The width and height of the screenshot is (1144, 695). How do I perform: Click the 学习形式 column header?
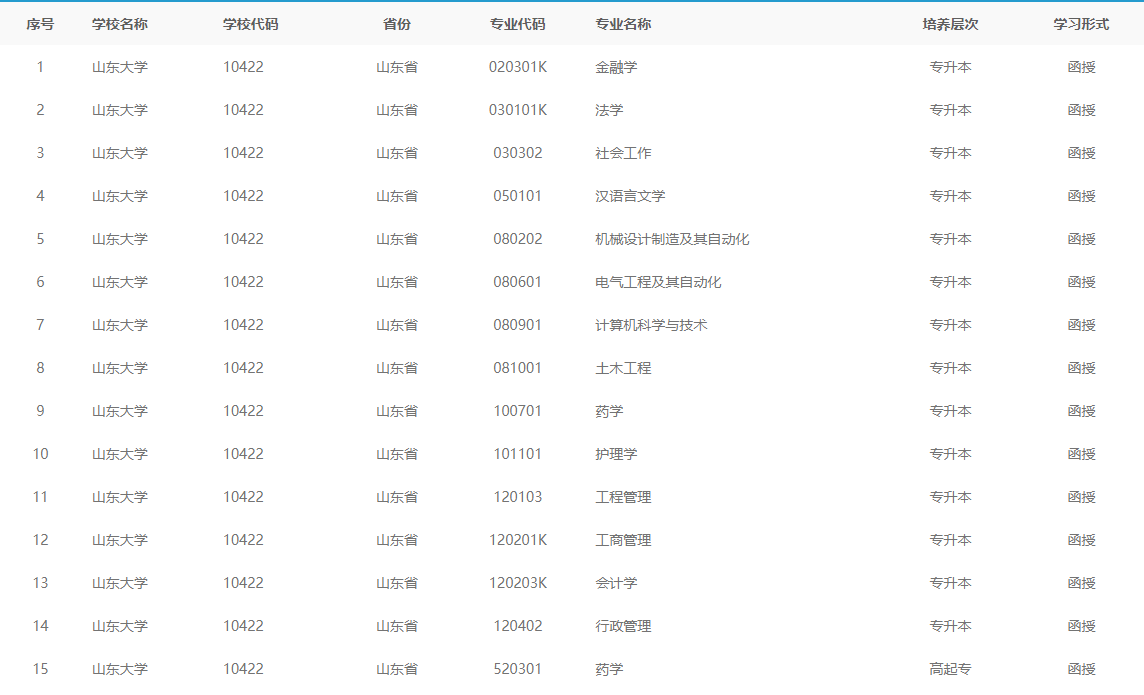pos(1081,24)
